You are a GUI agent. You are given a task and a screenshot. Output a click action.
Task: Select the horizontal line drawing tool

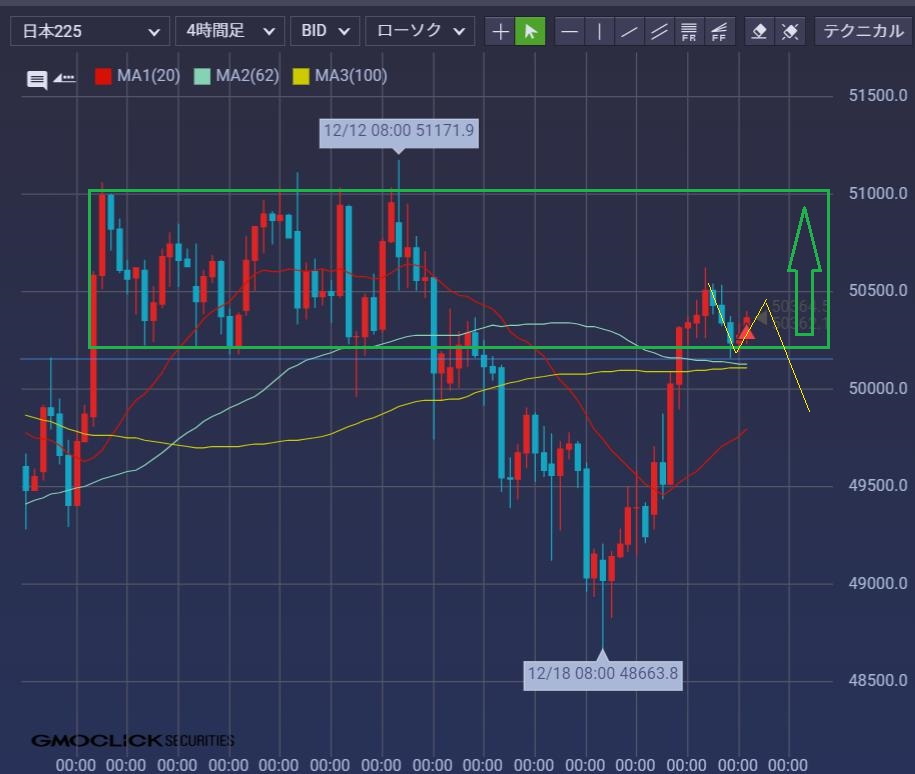[x=569, y=31]
